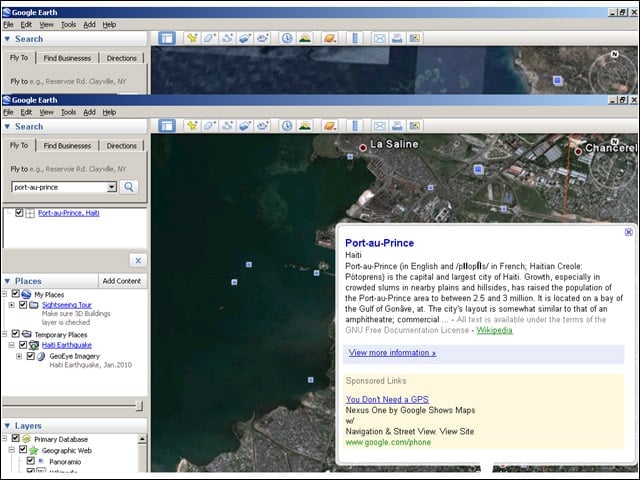Screen dimensions: 640x480
Task: Toggle sidebar icon in back window toolbar
Action: 167,38
